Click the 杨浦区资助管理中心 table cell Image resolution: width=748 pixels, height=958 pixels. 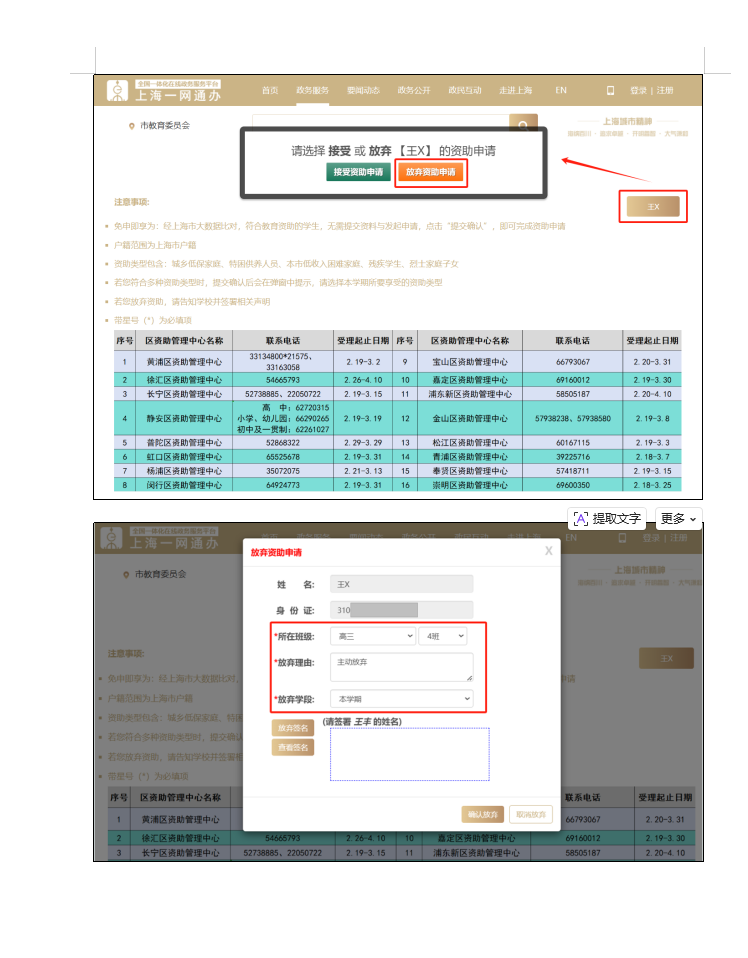click(184, 471)
